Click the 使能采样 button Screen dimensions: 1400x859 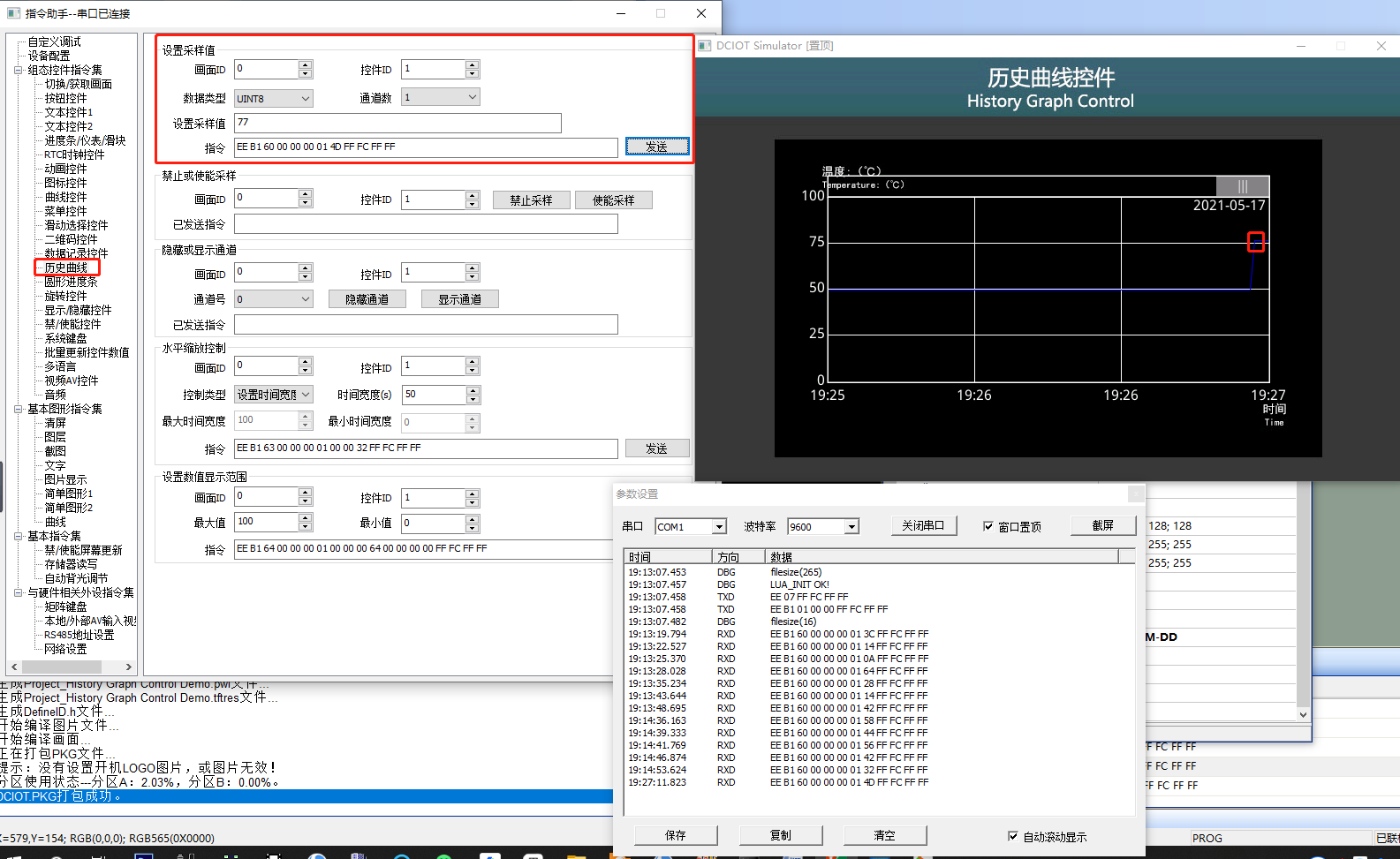(x=614, y=200)
